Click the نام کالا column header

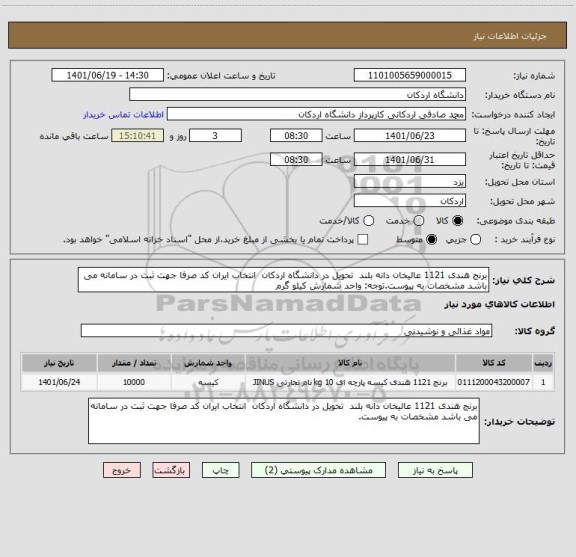(x=350, y=363)
